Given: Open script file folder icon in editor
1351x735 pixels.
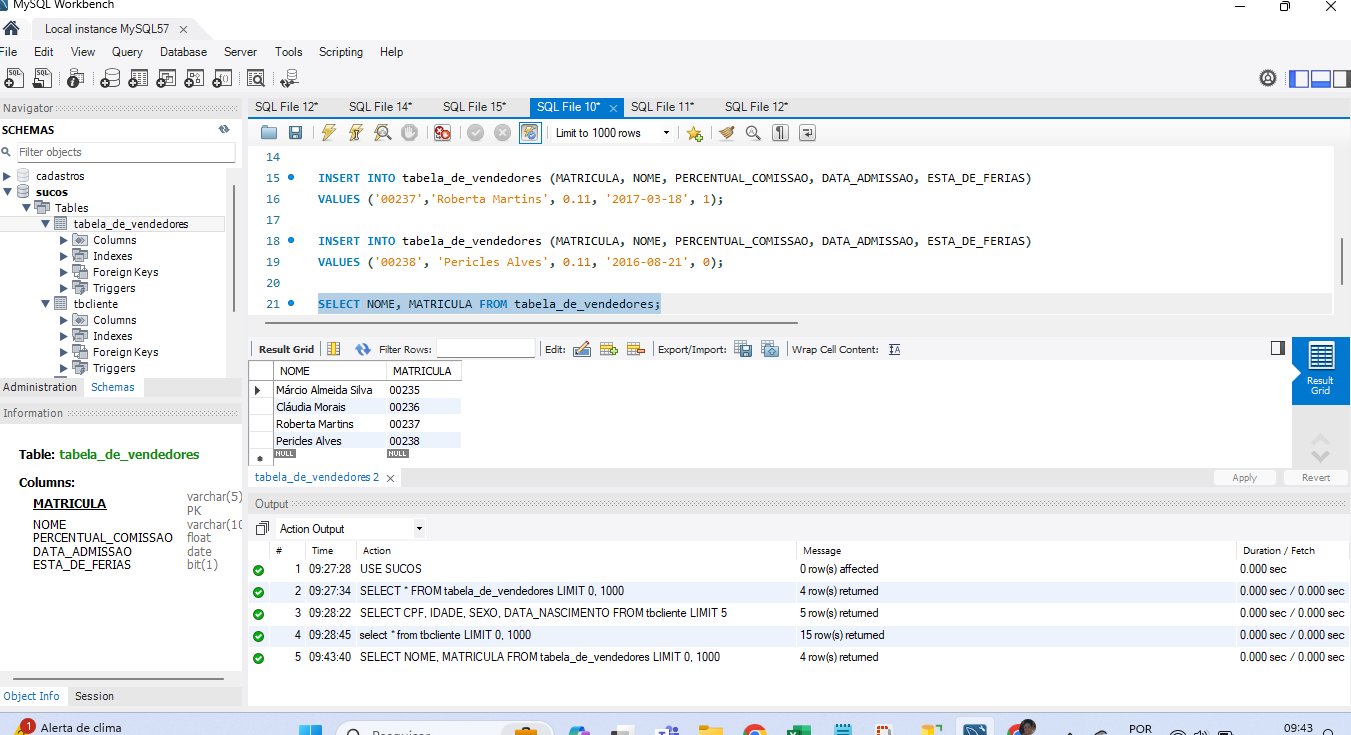Looking at the screenshot, I should coord(269,133).
